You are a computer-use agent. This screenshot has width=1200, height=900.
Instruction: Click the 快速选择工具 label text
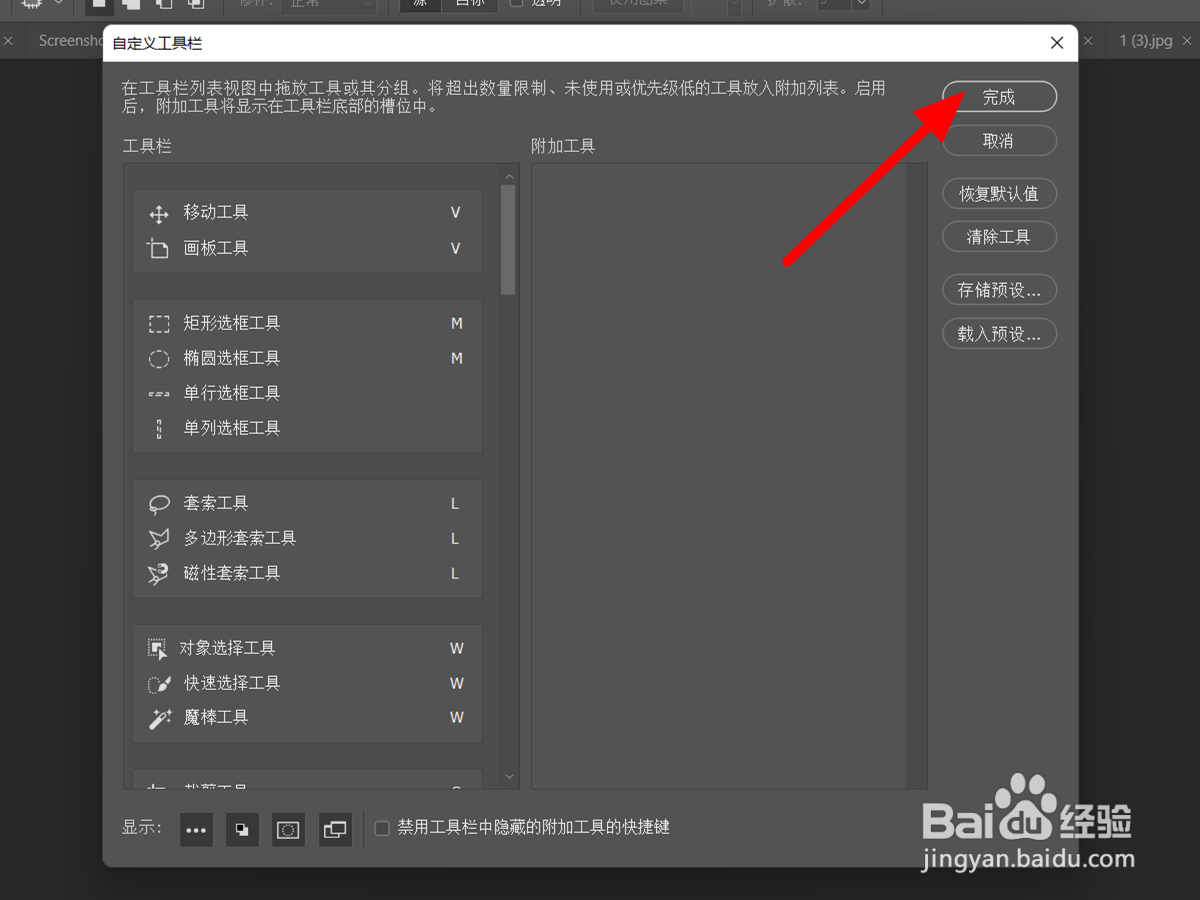(x=232, y=683)
